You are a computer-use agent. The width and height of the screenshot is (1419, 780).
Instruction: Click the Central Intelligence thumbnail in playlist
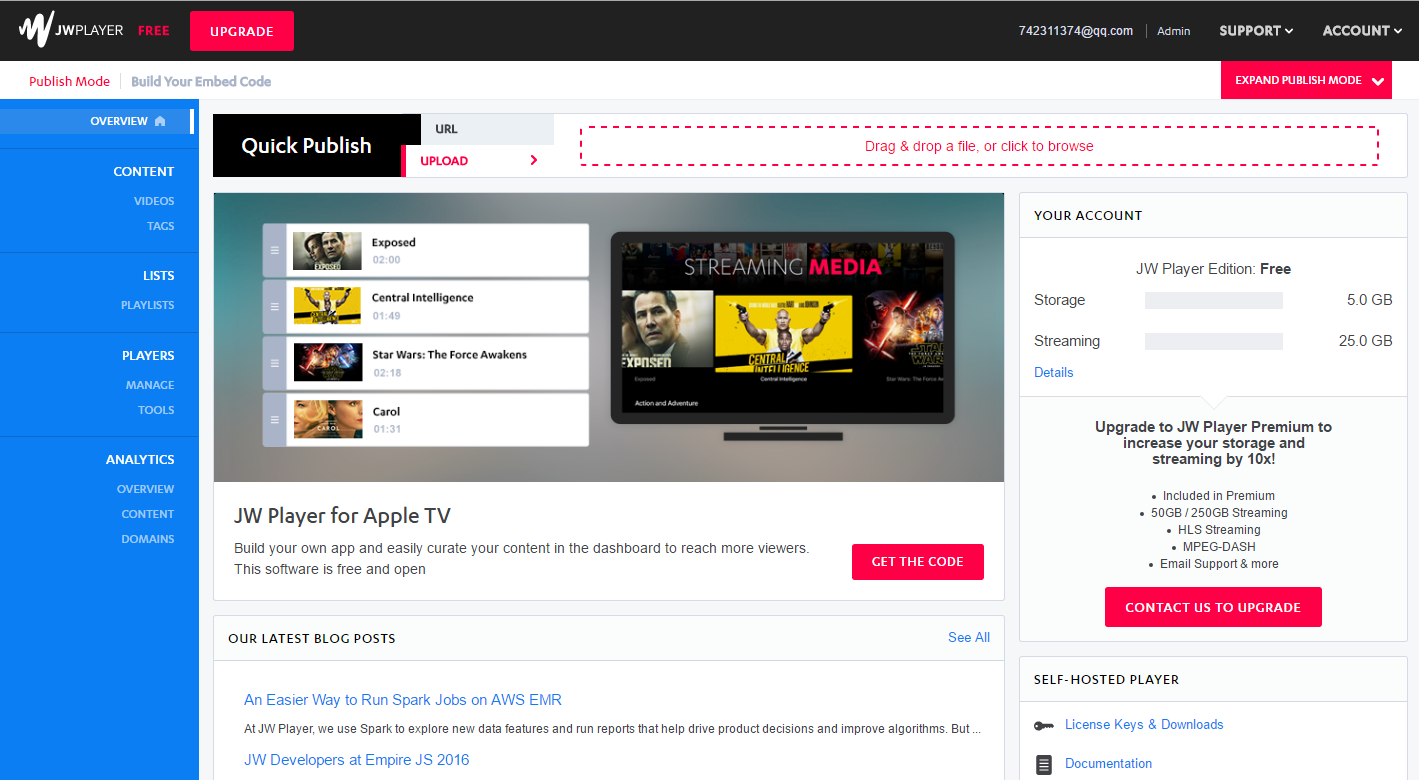tap(327, 306)
